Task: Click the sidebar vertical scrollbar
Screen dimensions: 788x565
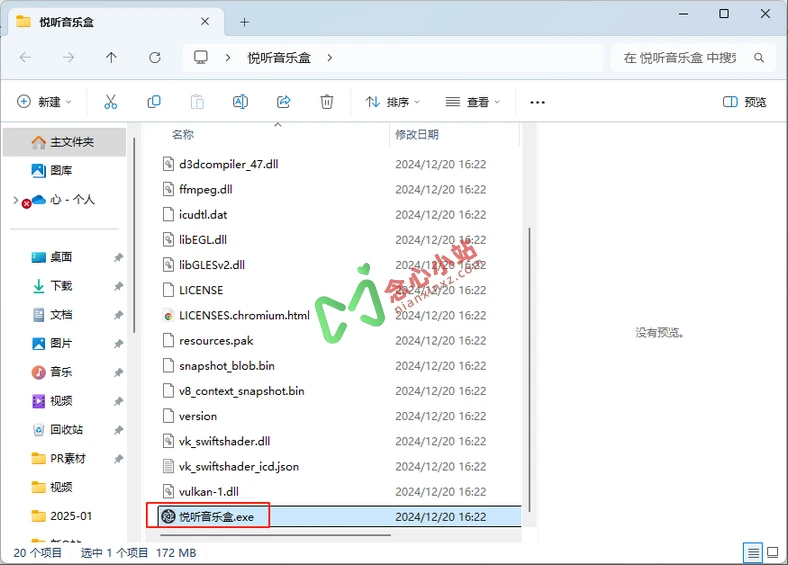Action: [x=134, y=235]
